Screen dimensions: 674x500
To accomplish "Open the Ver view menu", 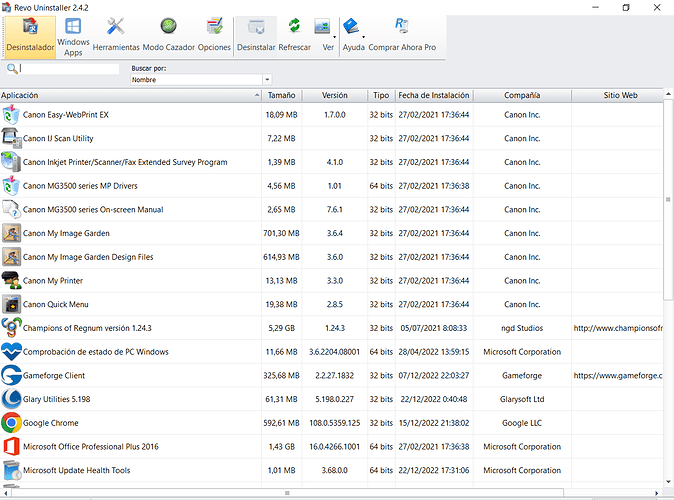I will pyautogui.click(x=328, y=37).
